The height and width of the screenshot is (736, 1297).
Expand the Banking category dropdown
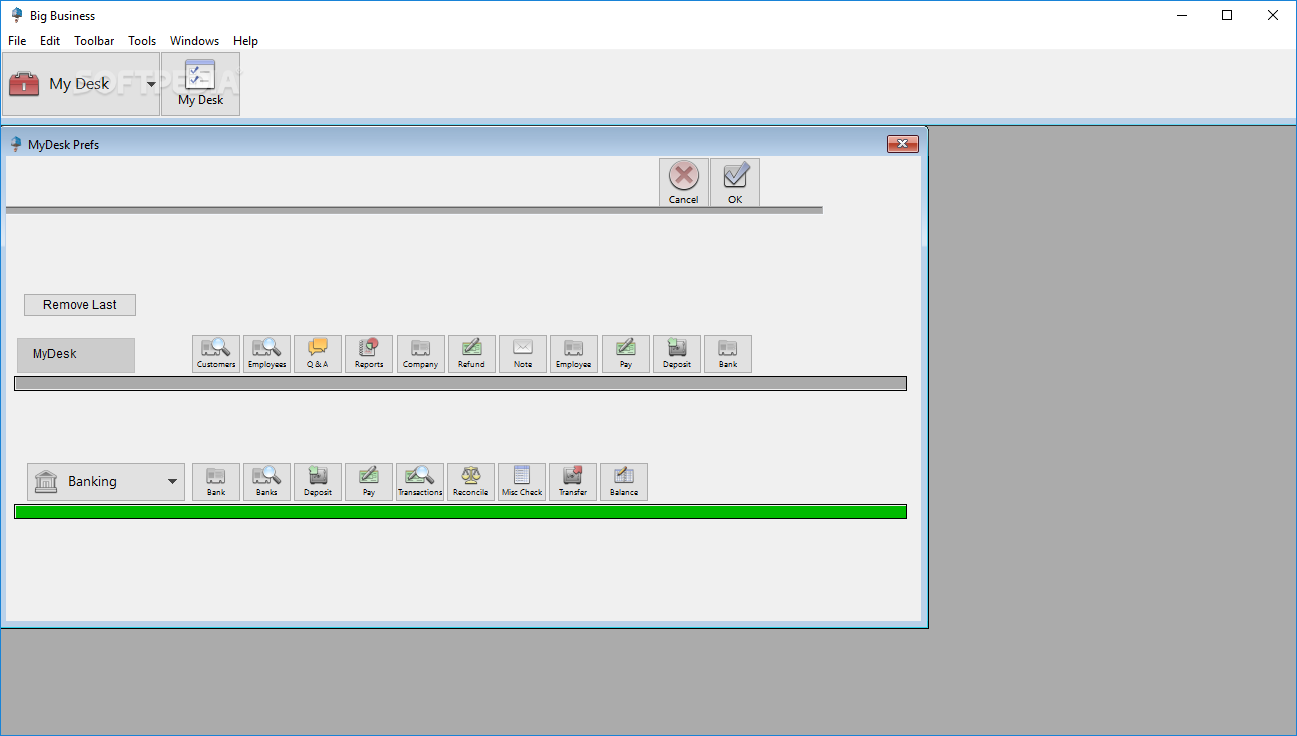[106, 482]
